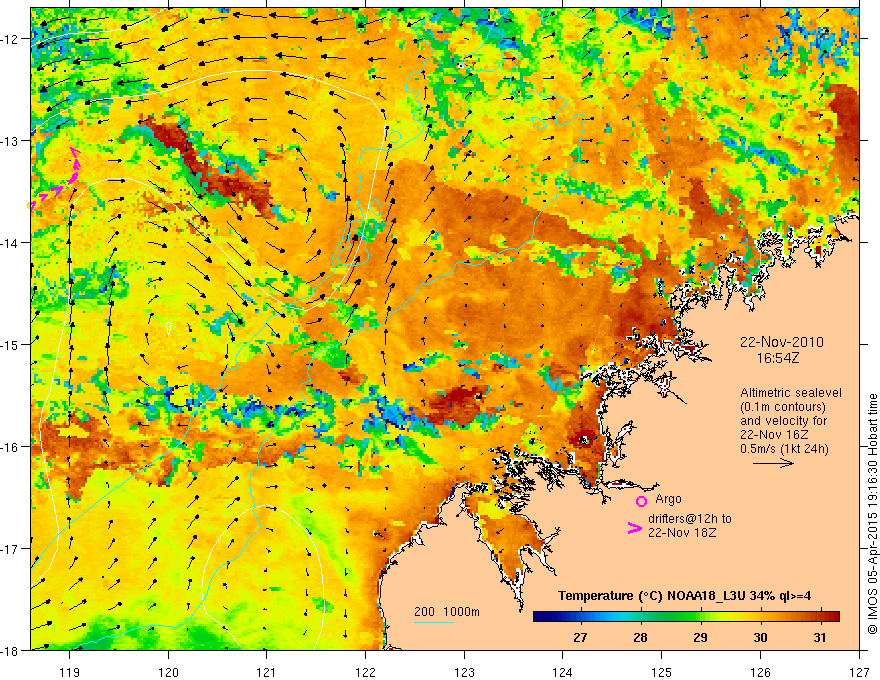Click the colorbar tick label 31
The width and height of the screenshot is (880, 680).
[820, 638]
